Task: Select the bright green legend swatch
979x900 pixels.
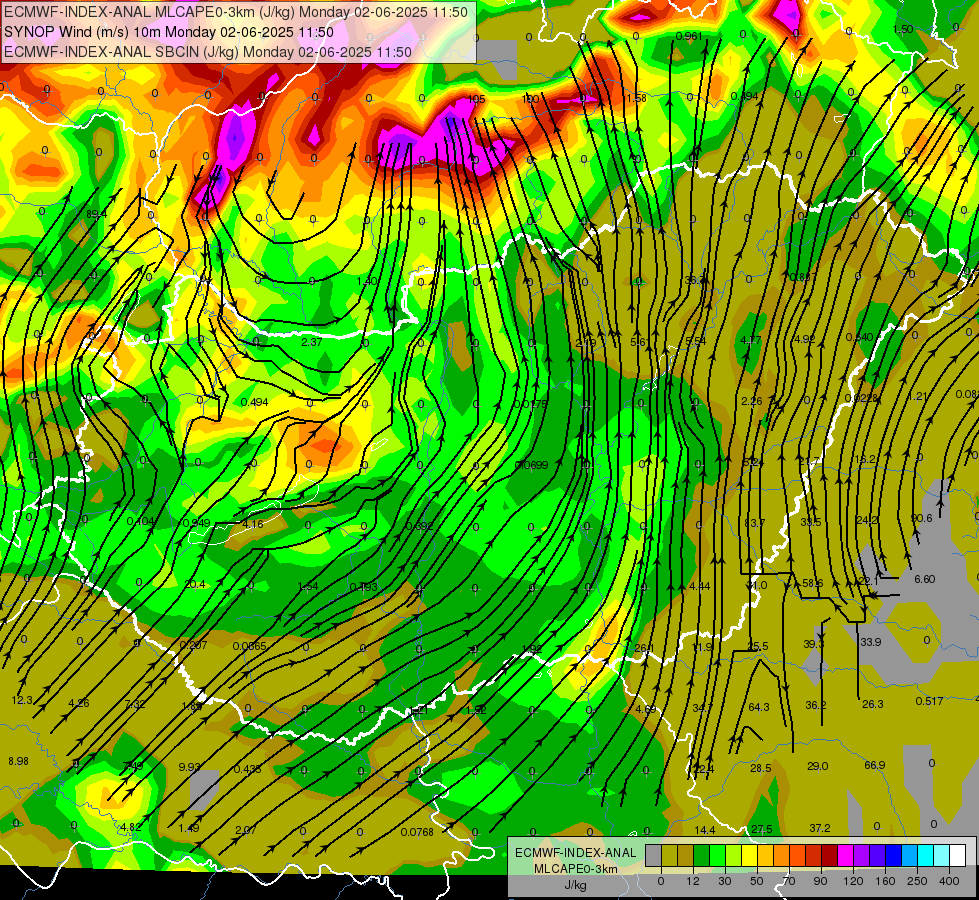Action: click(717, 855)
